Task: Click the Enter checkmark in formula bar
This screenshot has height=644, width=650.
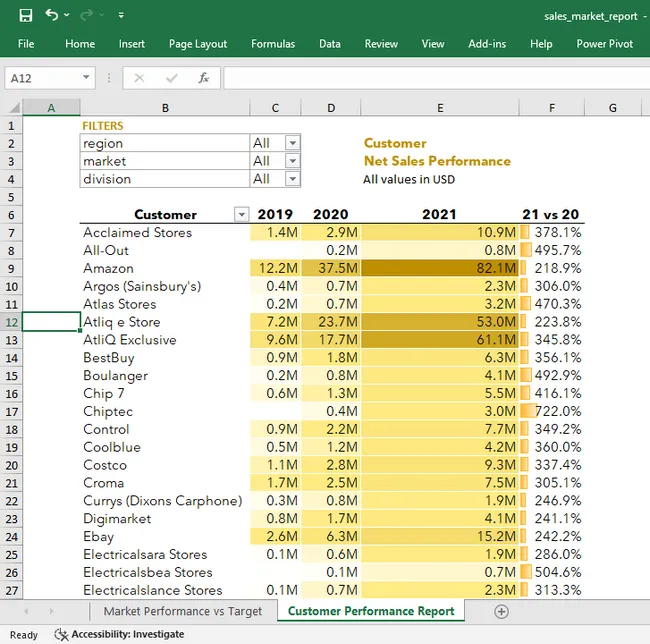Action: tap(171, 78)
